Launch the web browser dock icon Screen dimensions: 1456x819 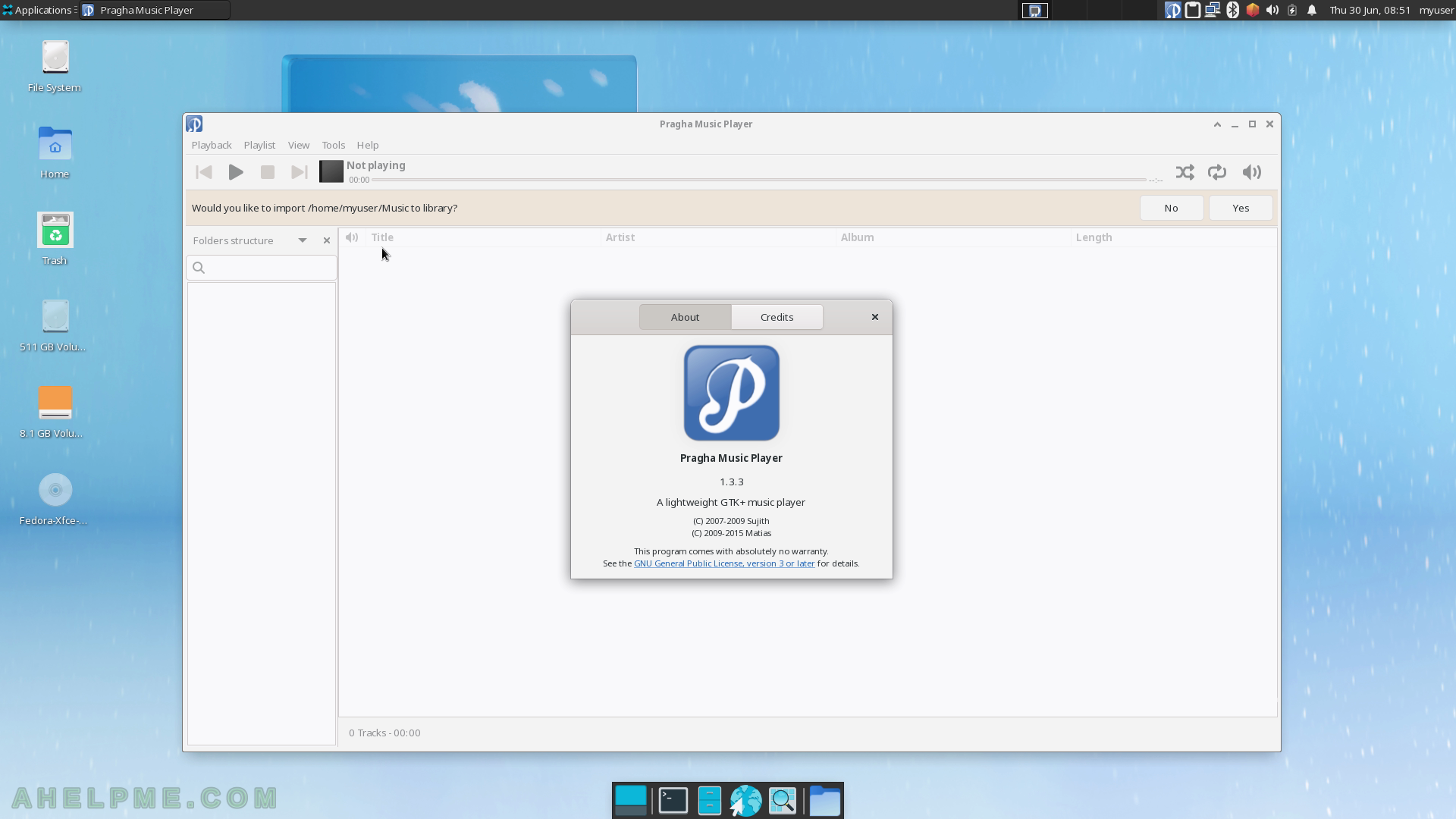[745, 801]
